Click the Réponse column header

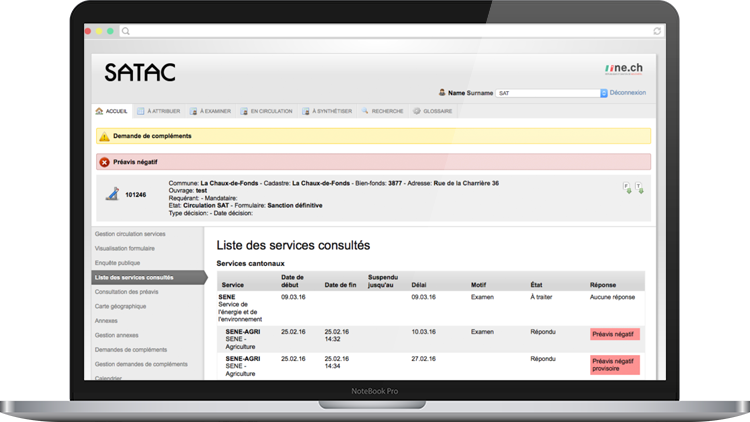603,285
